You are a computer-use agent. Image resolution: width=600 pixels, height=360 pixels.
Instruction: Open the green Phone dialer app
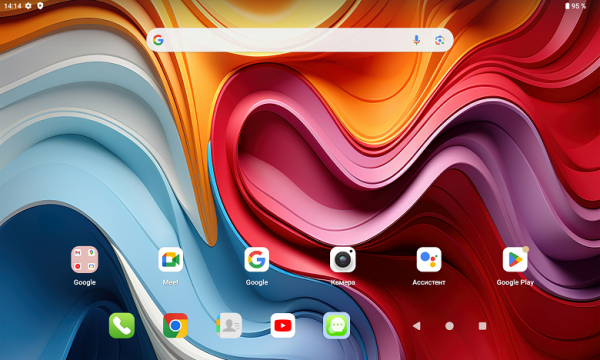click(x=122, y=326)
